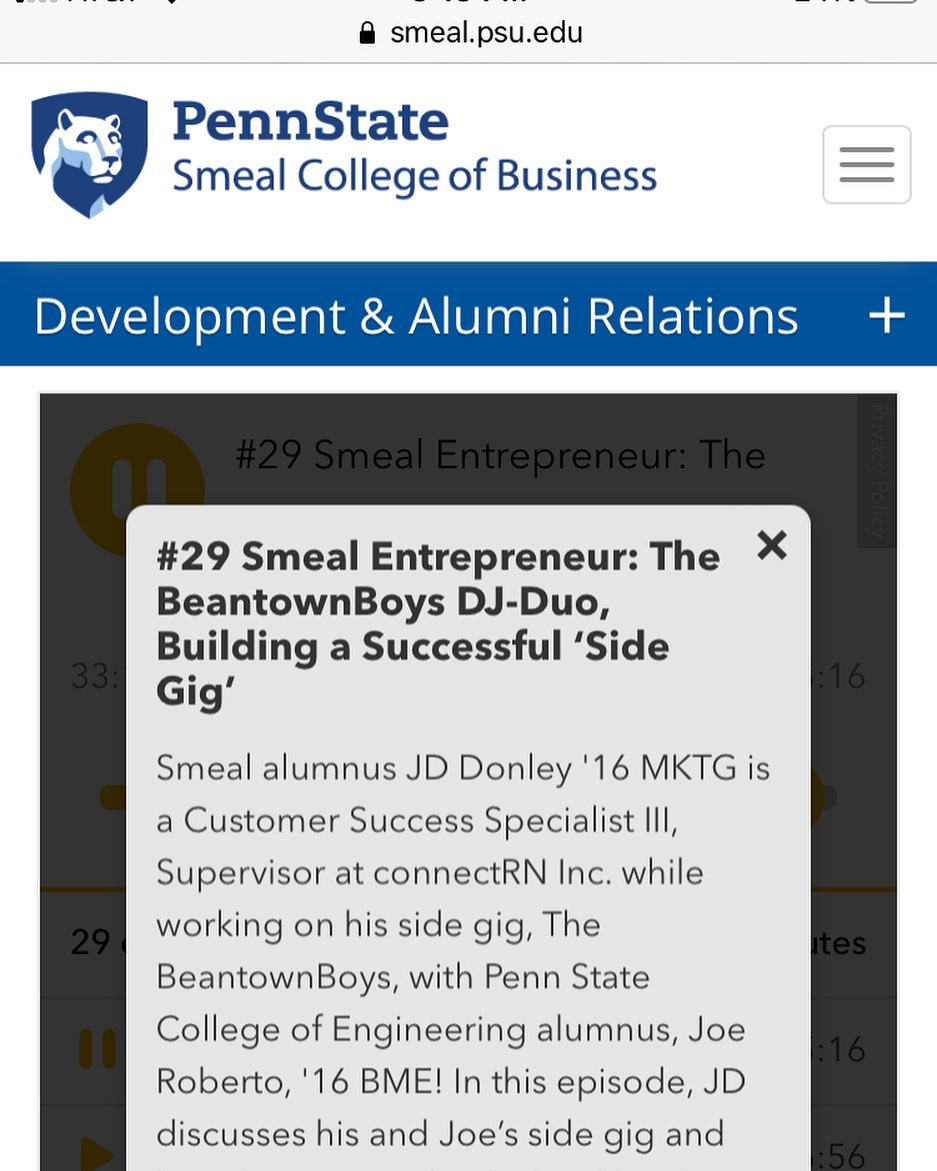Select the Development & Alumni Relations heading
Viewport: 937px width, 1171px height.
click(416, 316)
